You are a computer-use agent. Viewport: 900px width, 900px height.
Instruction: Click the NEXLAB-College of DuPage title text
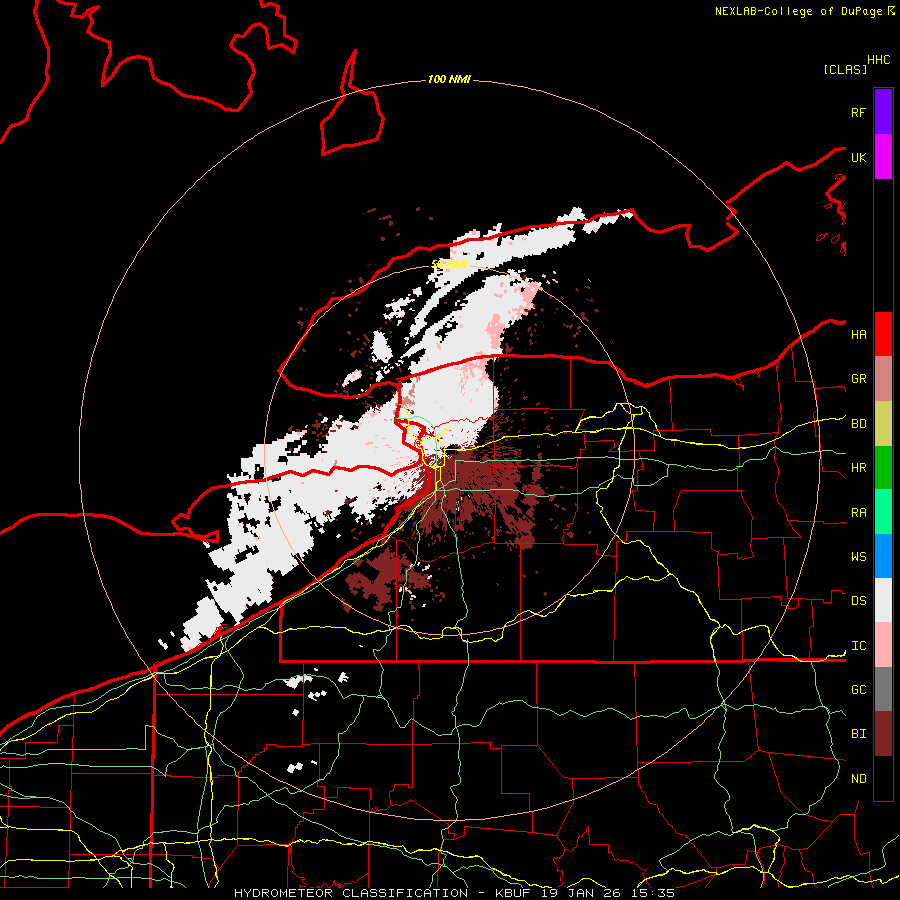[801, 11]
